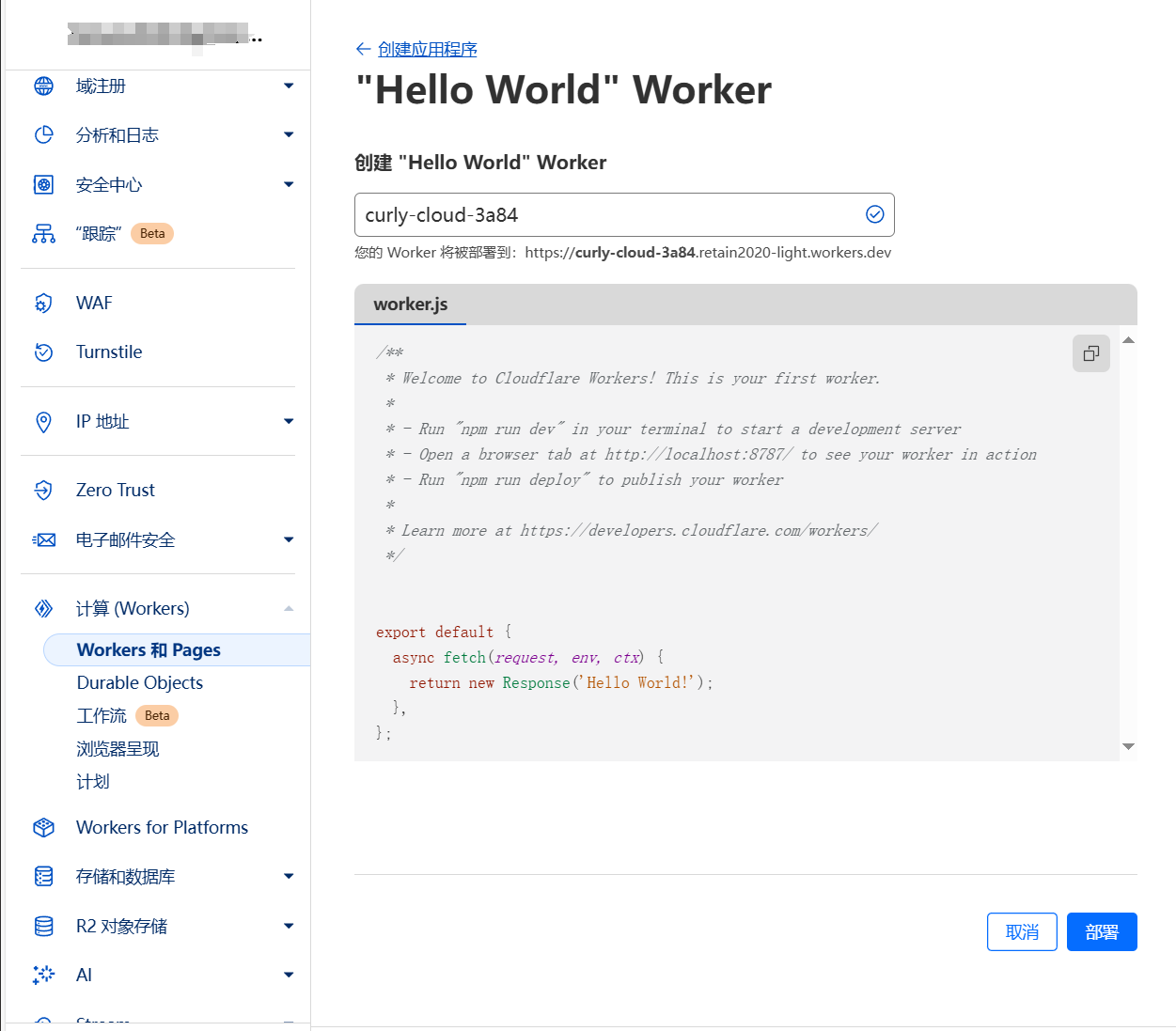Screen dimensions: 1176x1031
Task: Click the copy code icon on the editor
Action: (1090, 353)
